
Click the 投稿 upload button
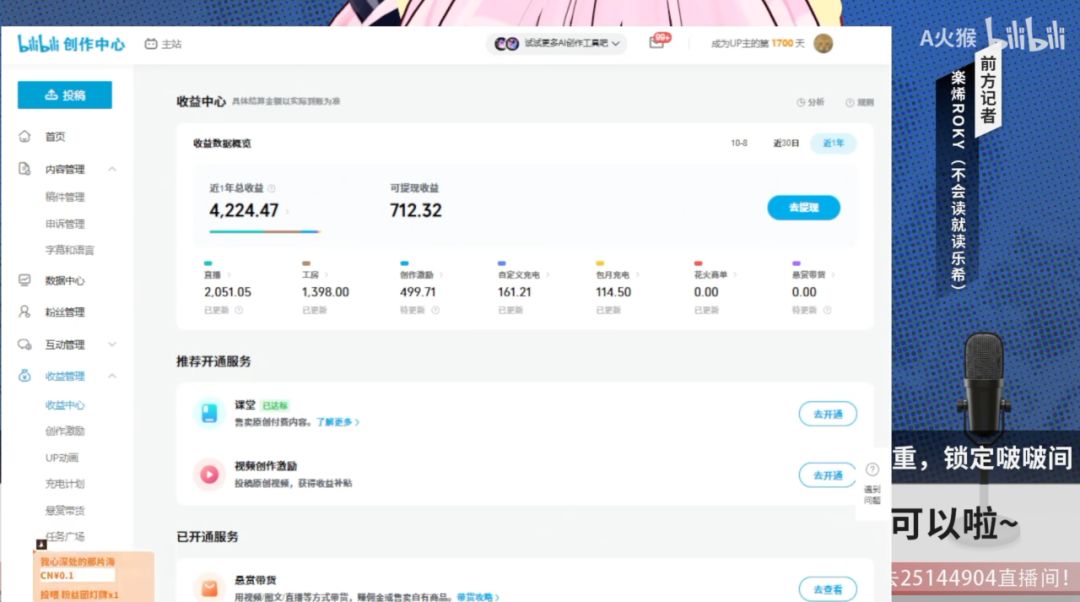tap(65, 95)
